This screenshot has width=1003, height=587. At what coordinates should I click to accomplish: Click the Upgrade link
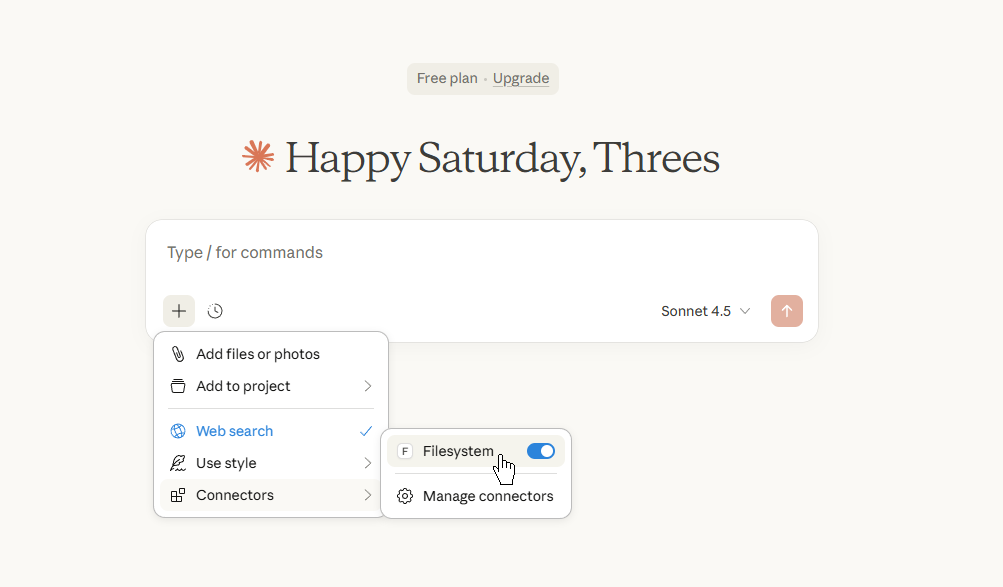pos(521,78)
